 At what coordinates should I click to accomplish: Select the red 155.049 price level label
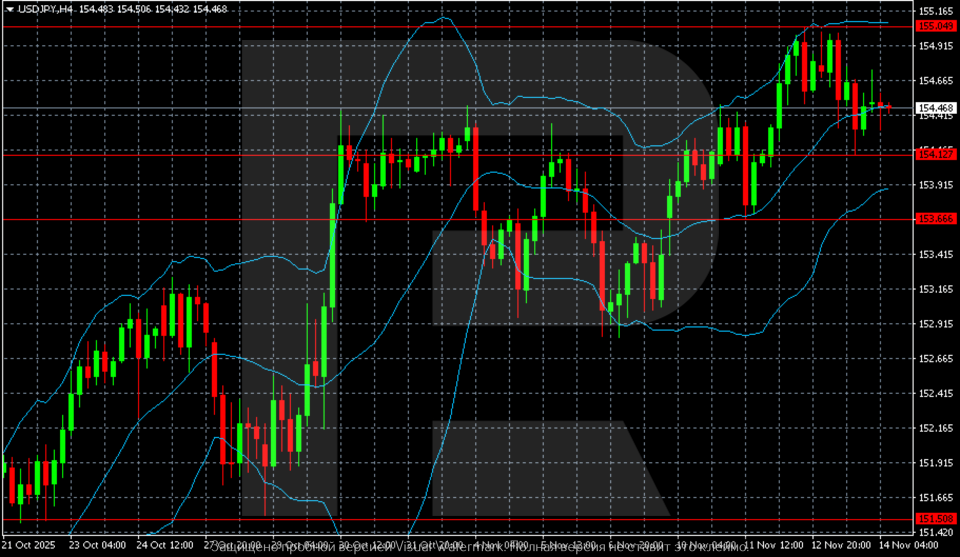point(933,25)
